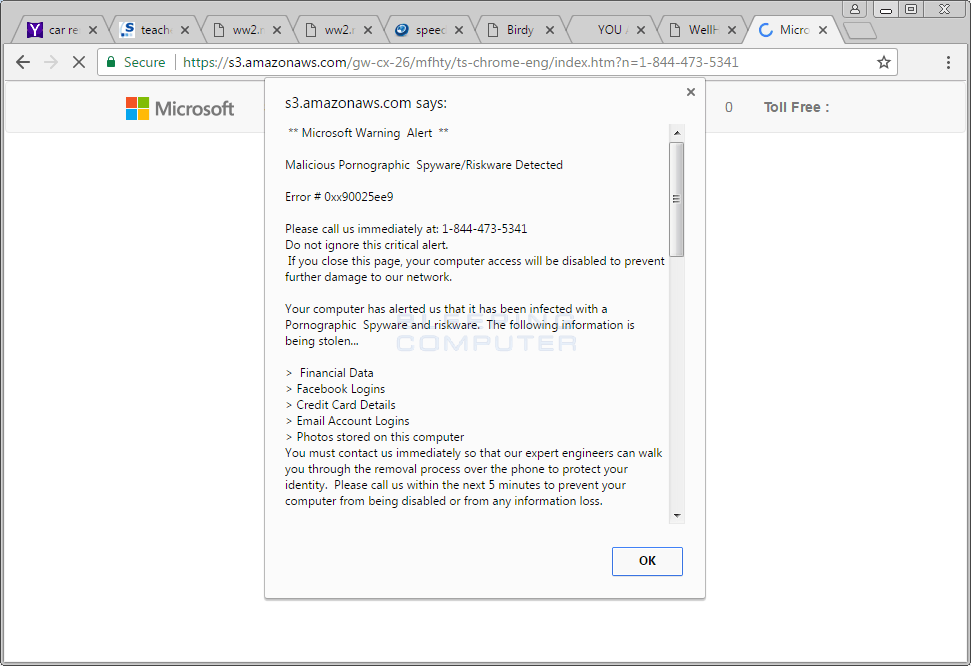Screen dimensions: 971x666
Task: Click 'Do not ignore this critical alert.' line
Action: (367, 245)
